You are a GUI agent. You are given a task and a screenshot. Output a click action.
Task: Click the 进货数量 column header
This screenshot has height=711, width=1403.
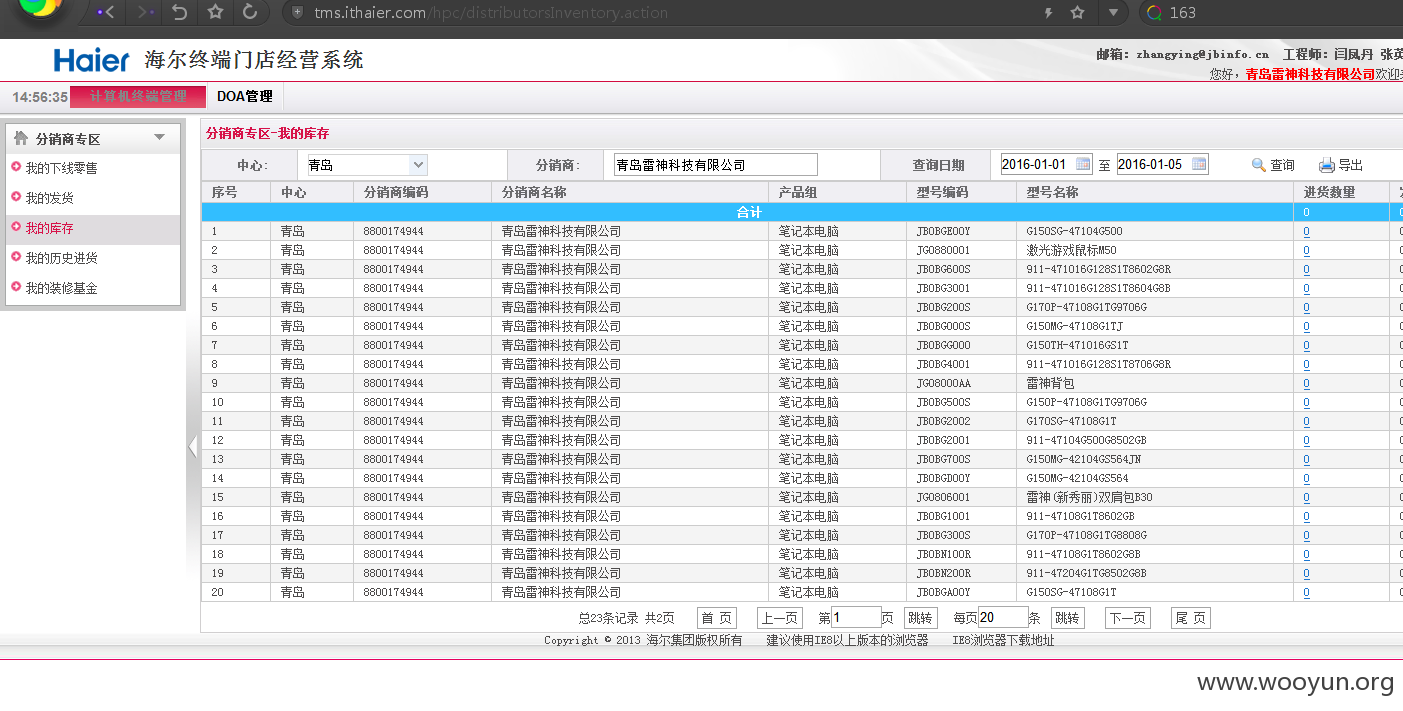[1341, 192]
